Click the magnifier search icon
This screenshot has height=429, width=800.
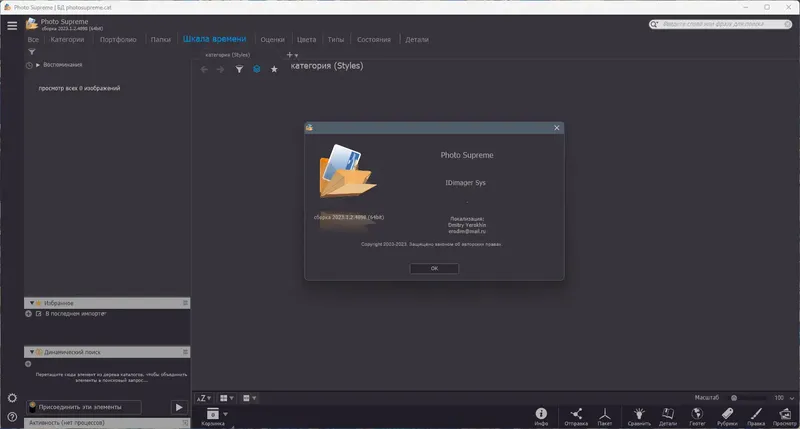[654, 24]
